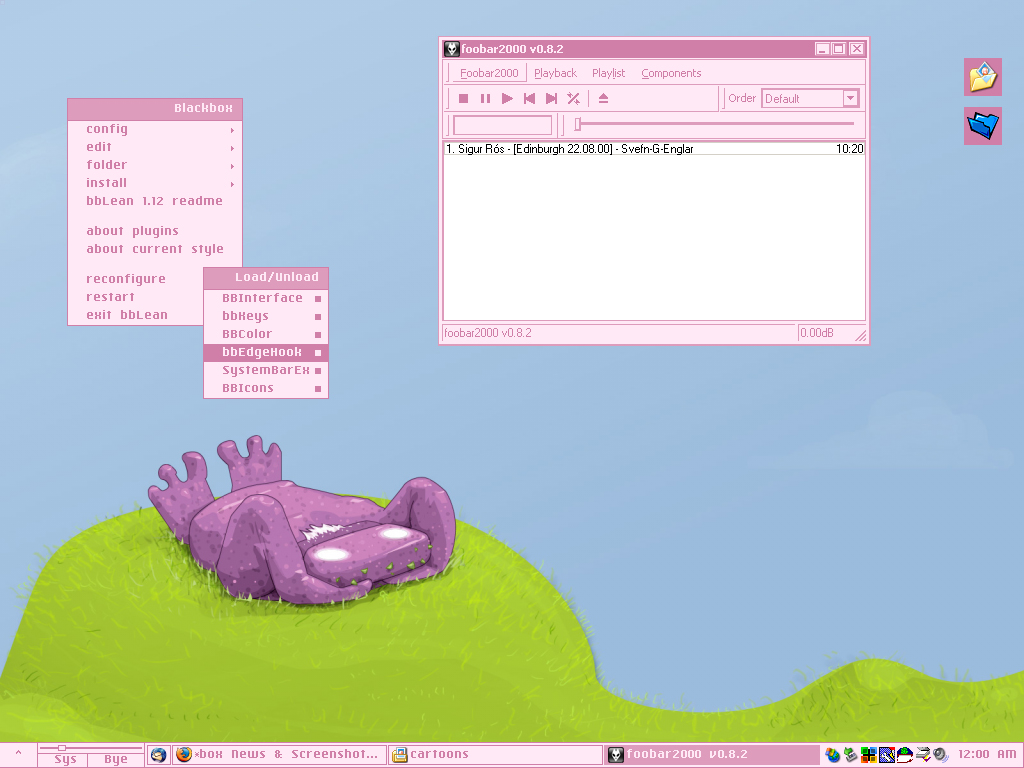Open the bbLean 1.12 readme entry

tap(155, 201)
